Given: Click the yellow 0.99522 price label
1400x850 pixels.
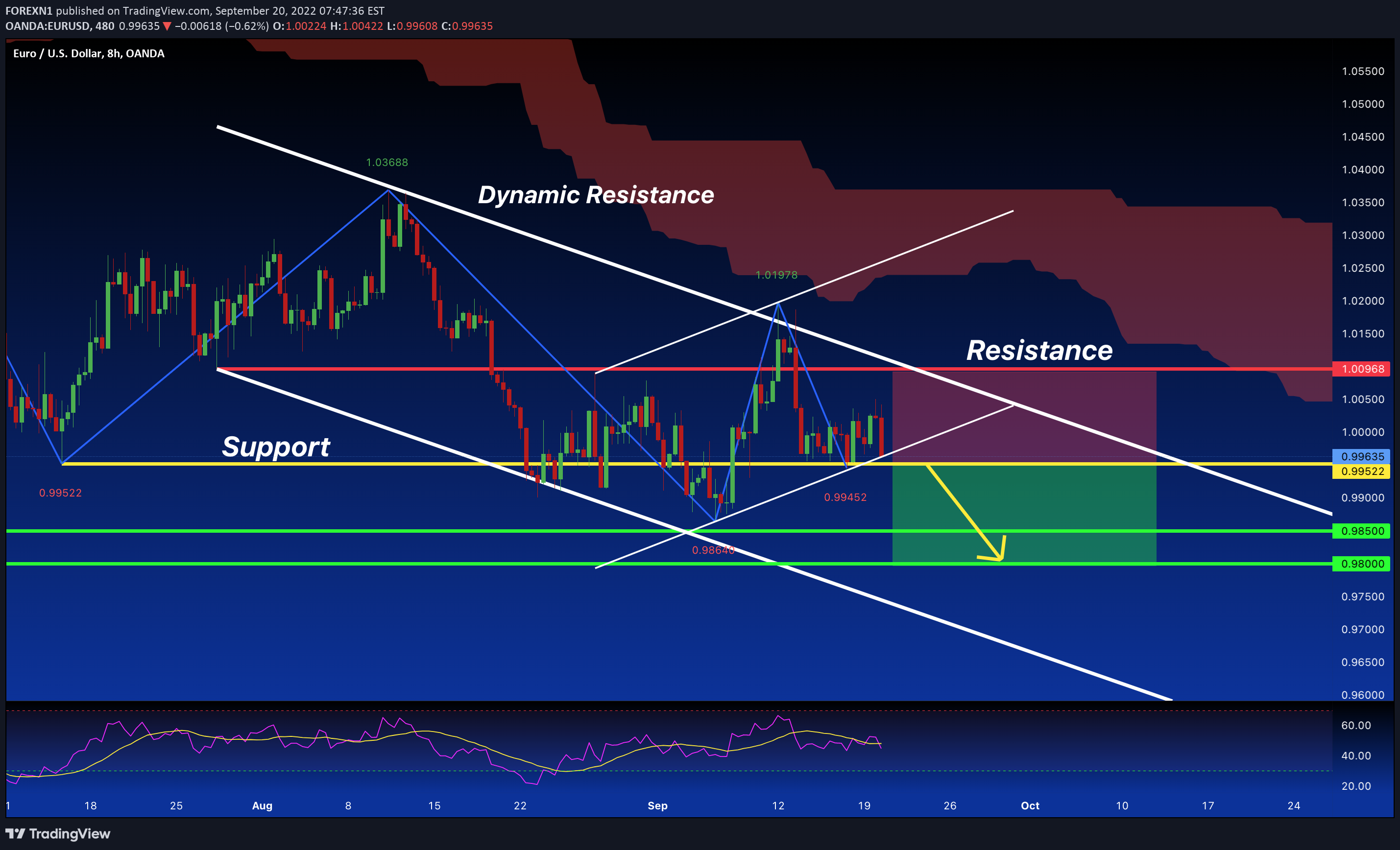Looking at the screenshot, I should click(x=1361, y=472).
